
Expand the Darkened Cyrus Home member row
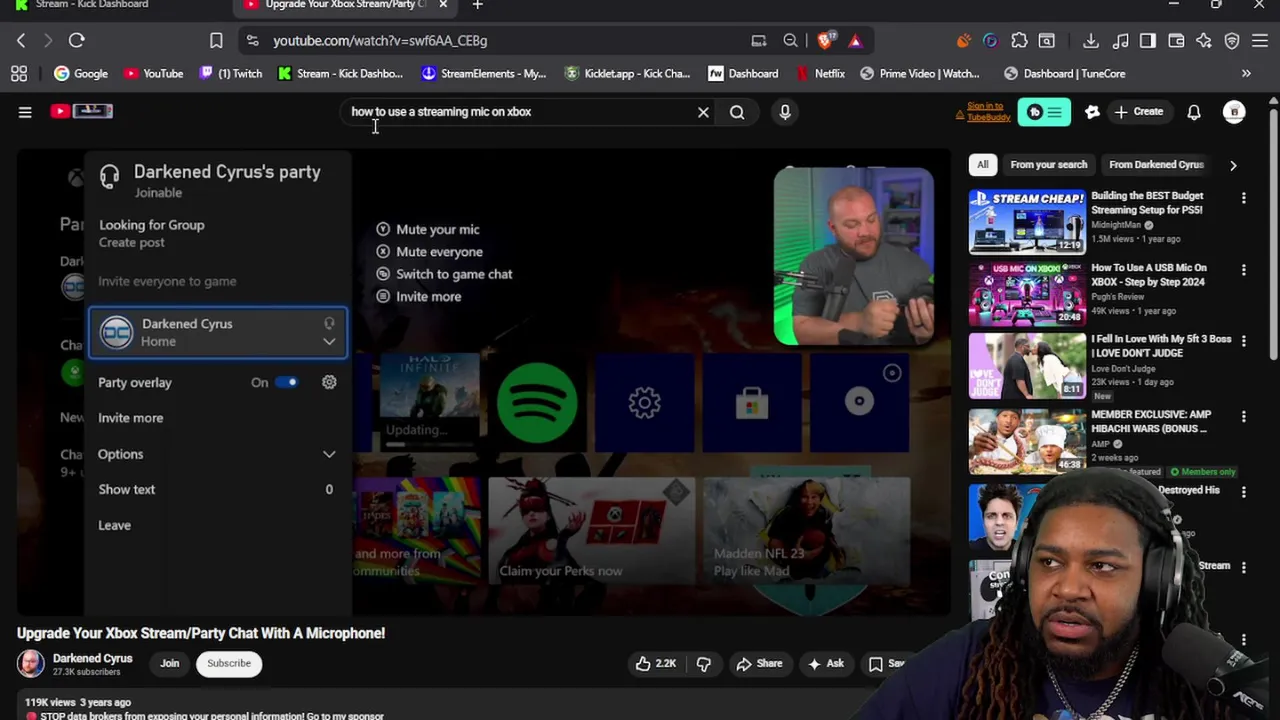pos(218,333)
